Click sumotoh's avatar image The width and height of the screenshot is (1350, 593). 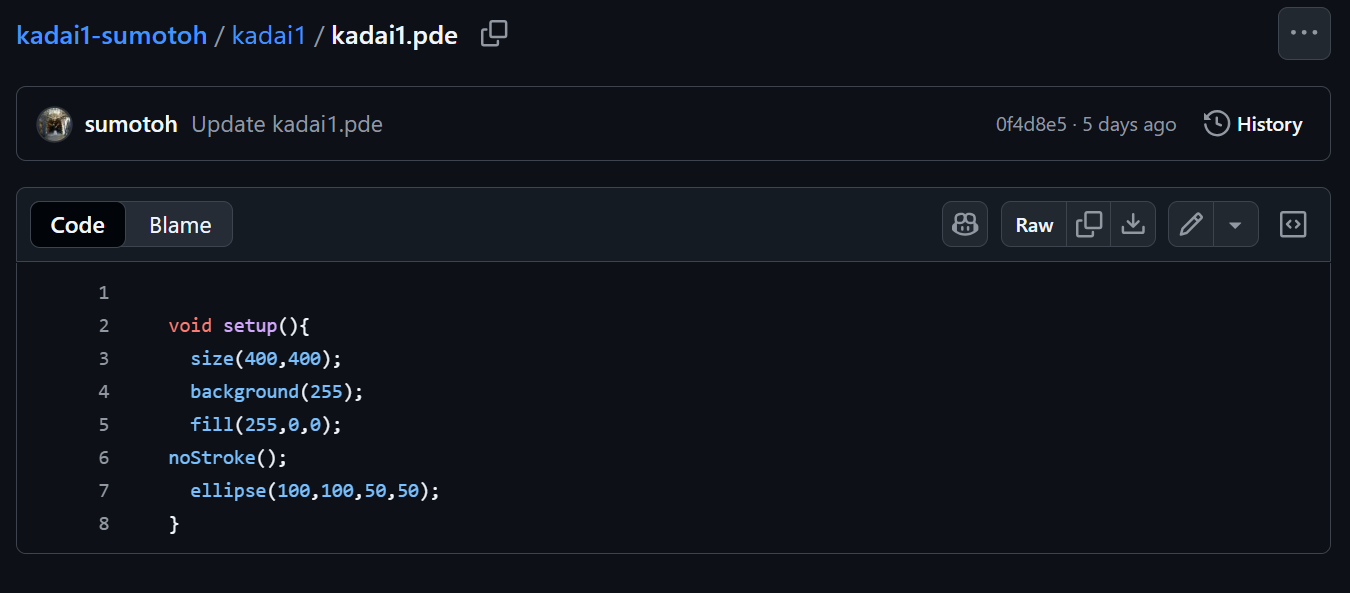pos(54,124)
